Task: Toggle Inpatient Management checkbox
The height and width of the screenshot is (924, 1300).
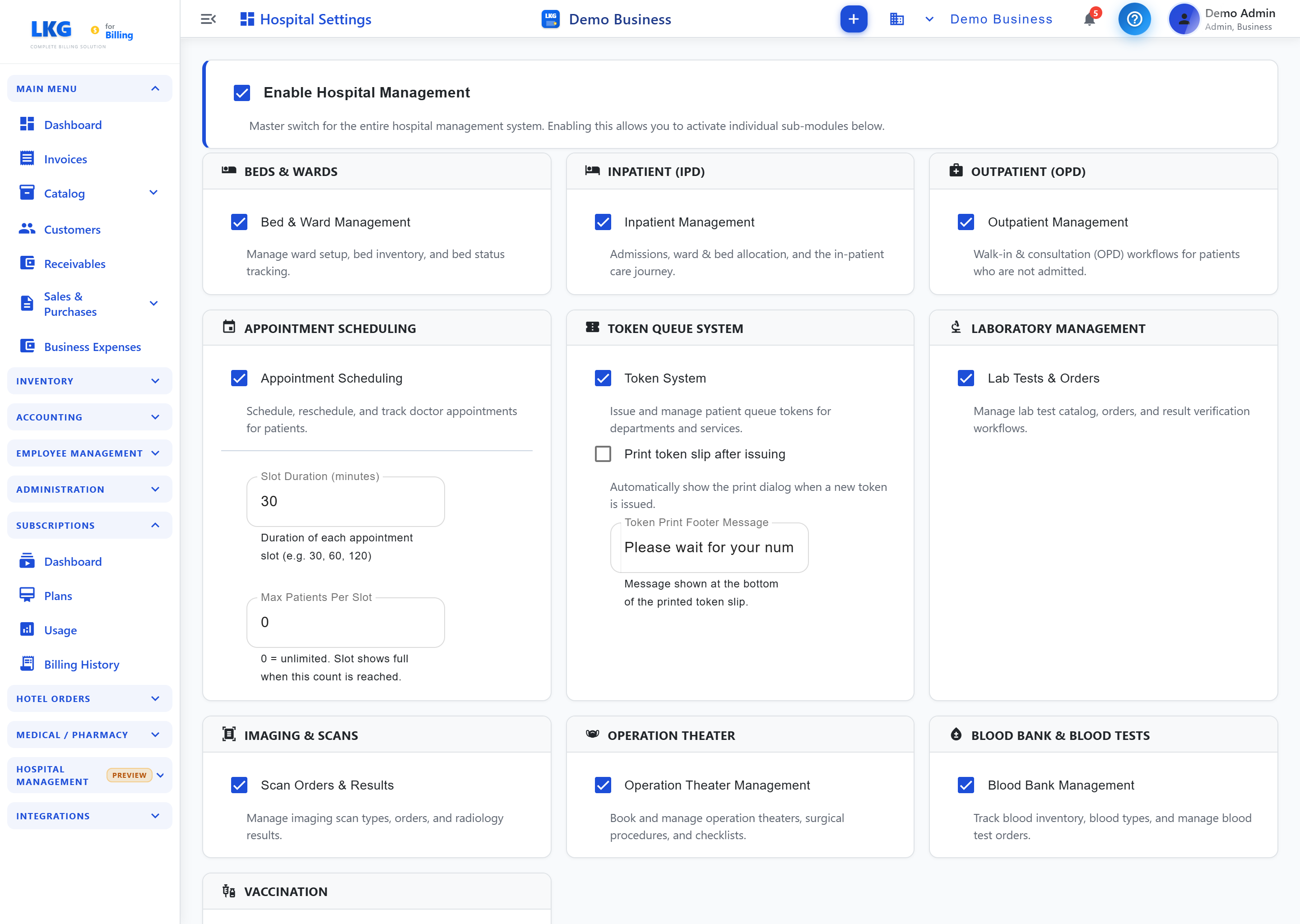Action: [603, 222]
